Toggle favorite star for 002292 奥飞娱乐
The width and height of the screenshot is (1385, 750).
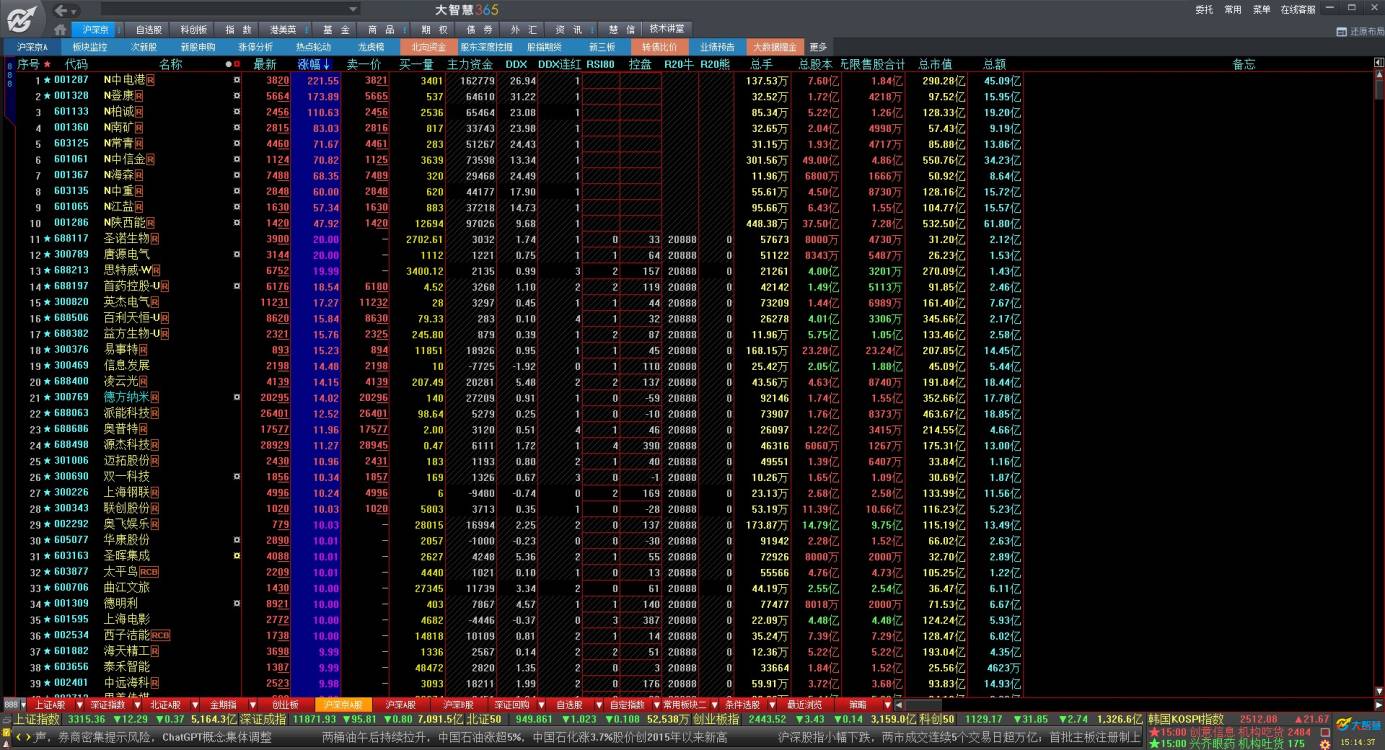[46, 524]
